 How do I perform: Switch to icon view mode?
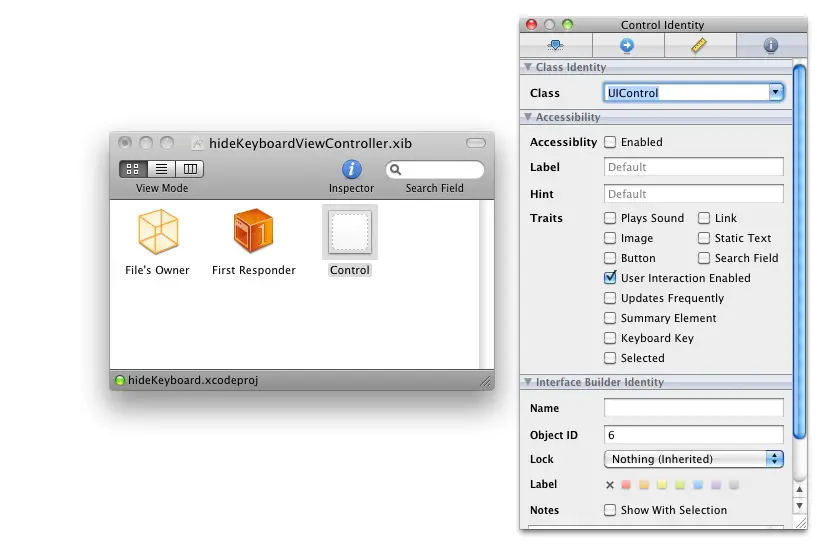[133, 169]
